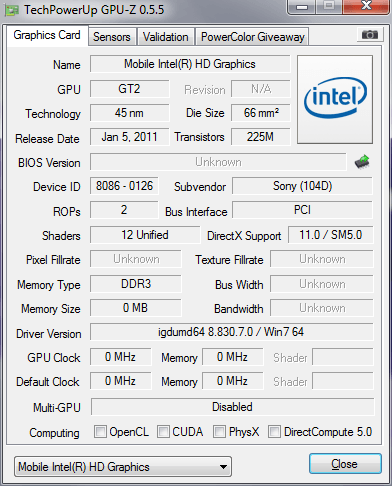Click the Release Date field Jan 5, 2011
The image size is (392, 486).
[129, 137]
